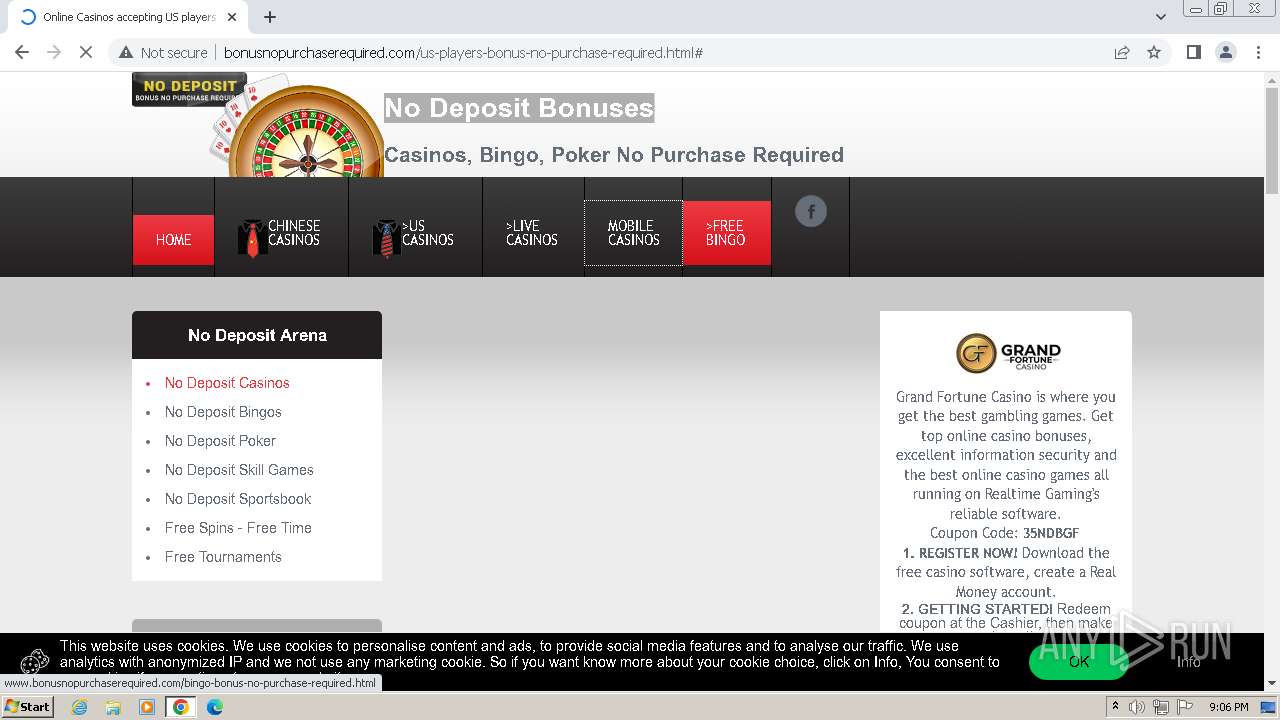Click the No Deposit Bonuses heading
Image resolution: width=1280 pixels, height=720 pixels.
[x=519, y=108]
